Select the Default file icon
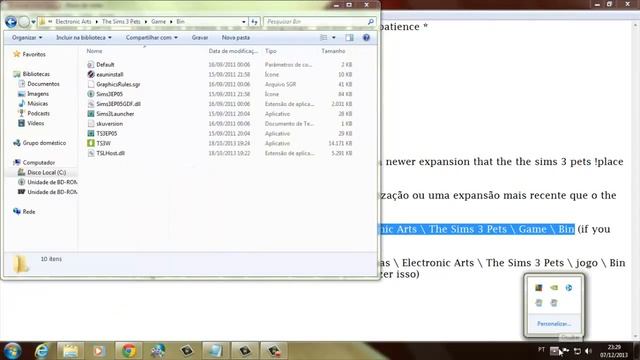The image size is (640, 360). (x=91, y=64)
